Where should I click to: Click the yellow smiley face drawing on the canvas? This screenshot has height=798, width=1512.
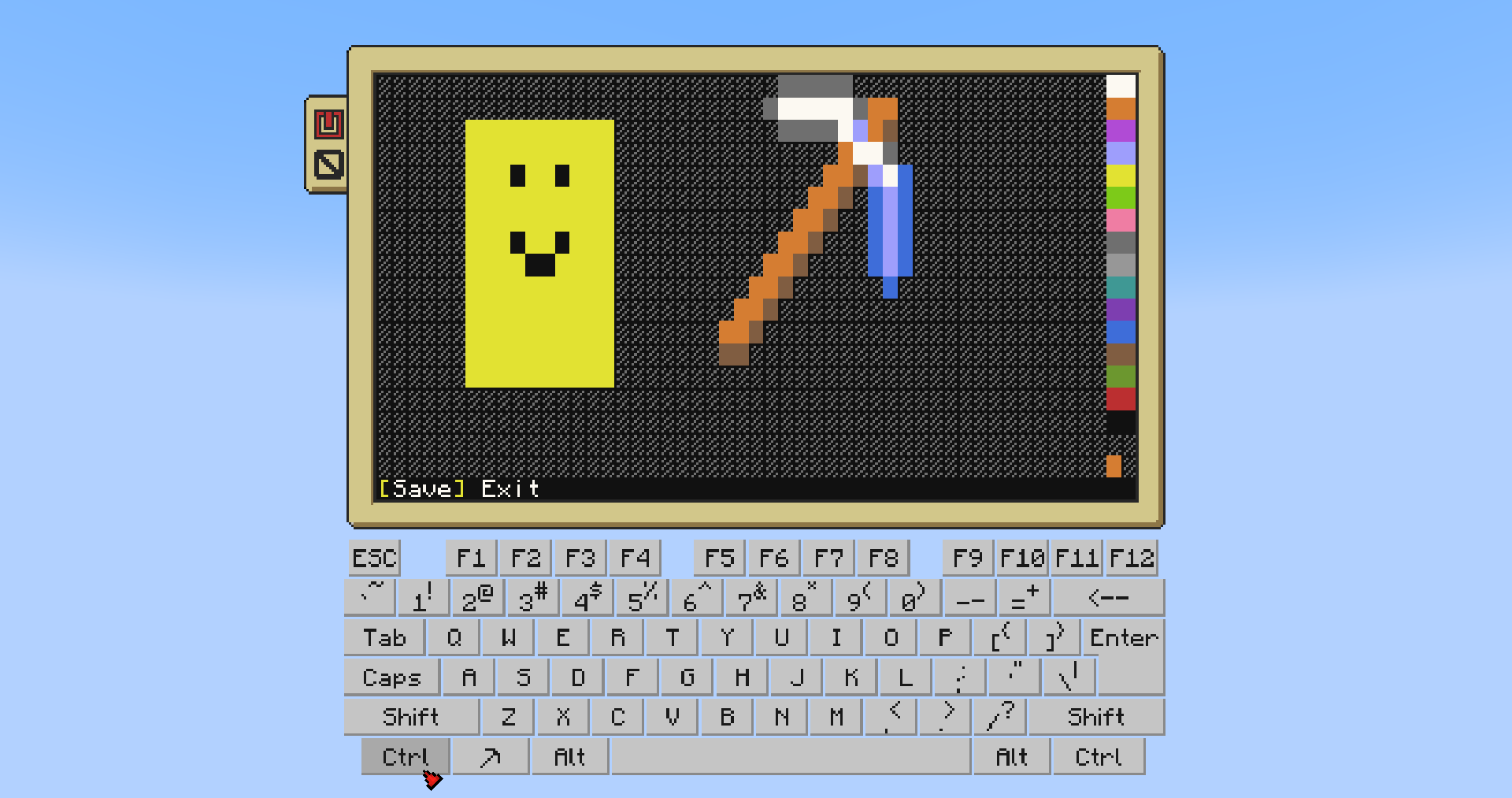(539, 254)
